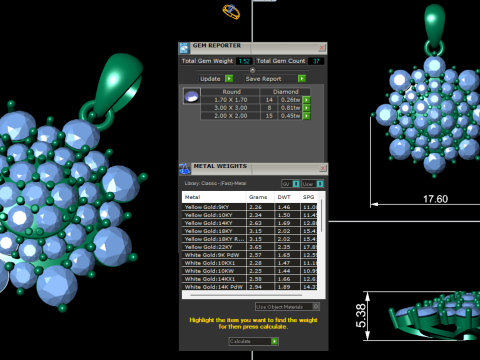The image size is (480, 360).
Task: Click the 3.00 X 3.00 size cell
Action: pos(230,108)
